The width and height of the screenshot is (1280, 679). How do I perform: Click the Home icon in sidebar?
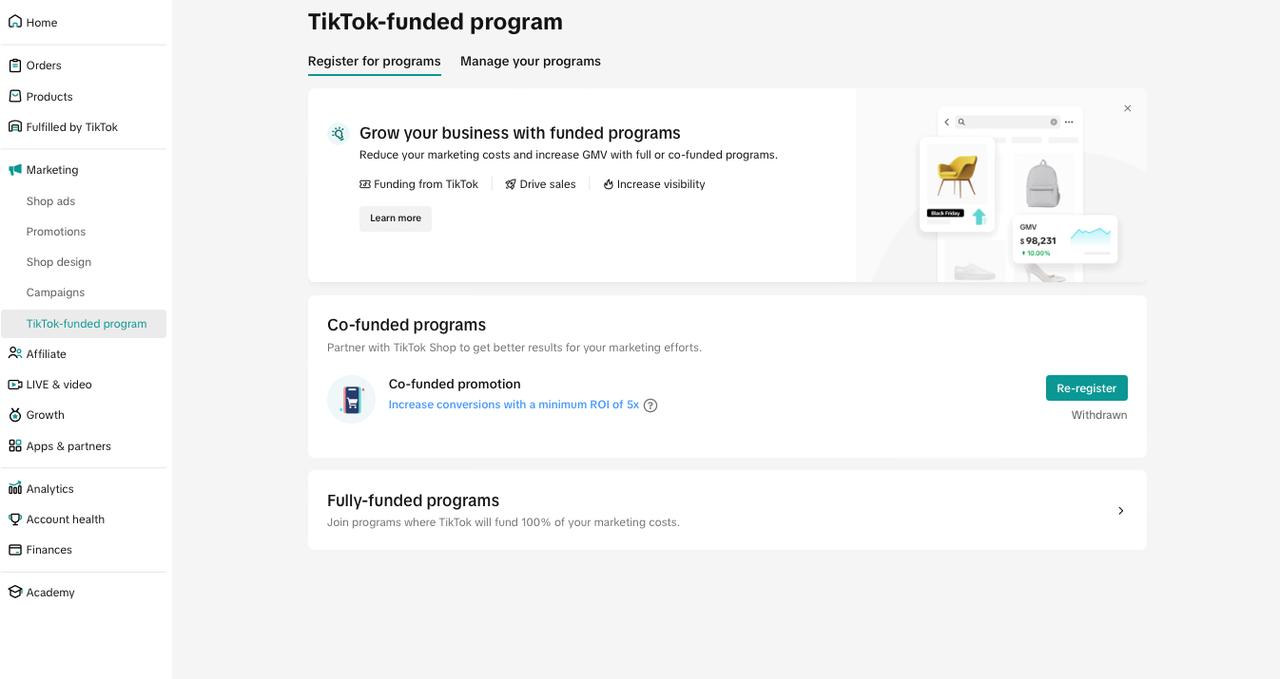point(15,22)
